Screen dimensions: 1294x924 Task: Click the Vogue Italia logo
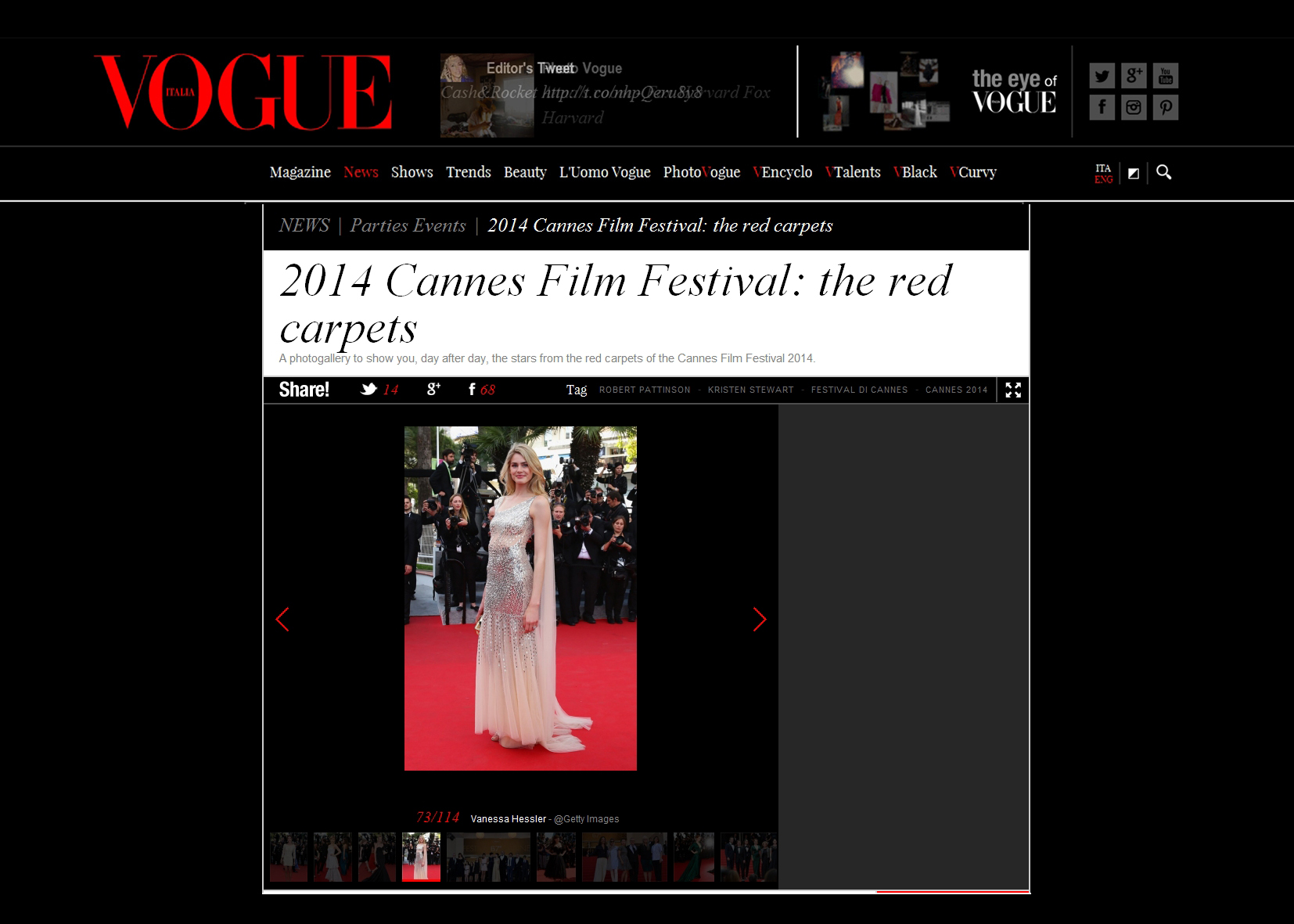coord(243,92)
